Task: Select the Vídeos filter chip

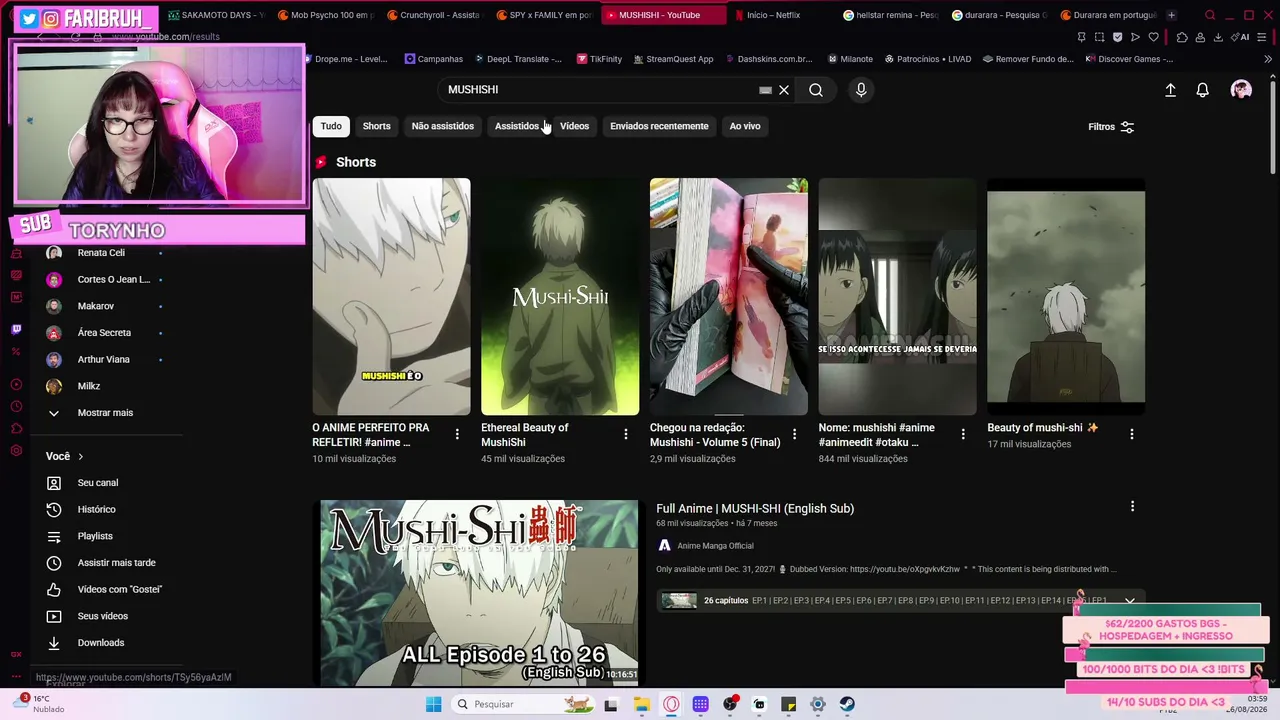Action: click(x=574, y=126)
